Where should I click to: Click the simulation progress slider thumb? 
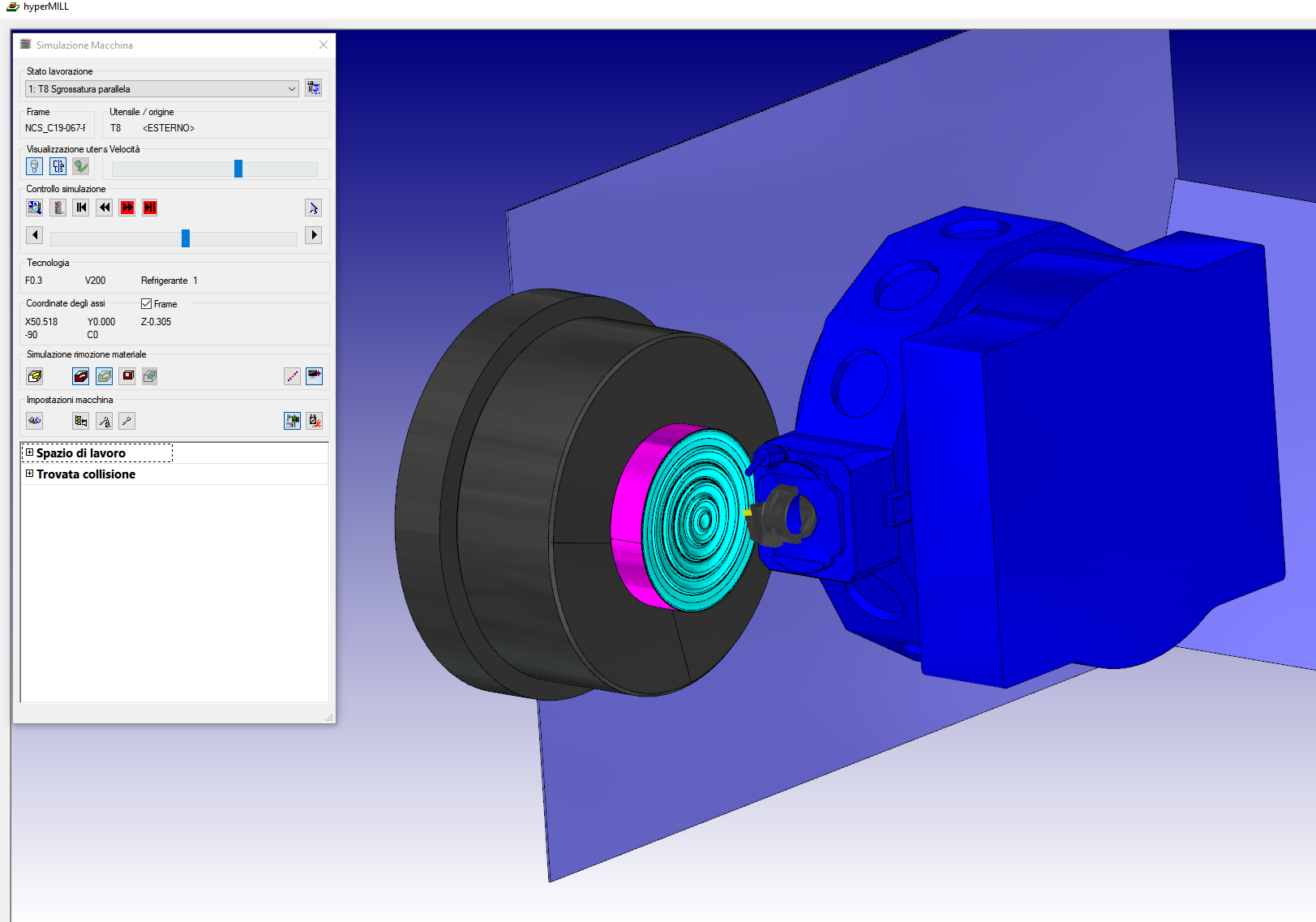coord(186,238)
